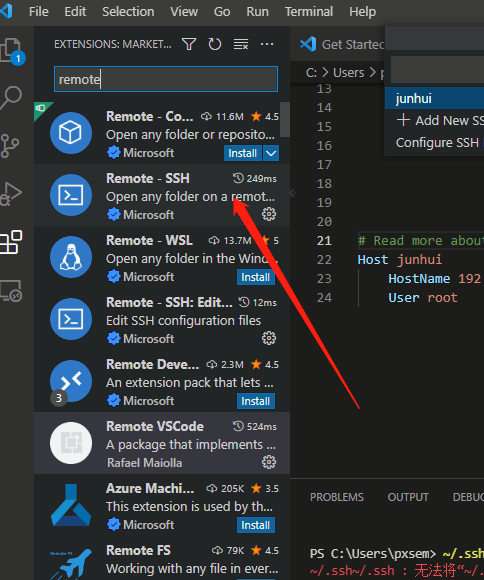Select the Remote FS extension icon

click(x=71, y=563)
